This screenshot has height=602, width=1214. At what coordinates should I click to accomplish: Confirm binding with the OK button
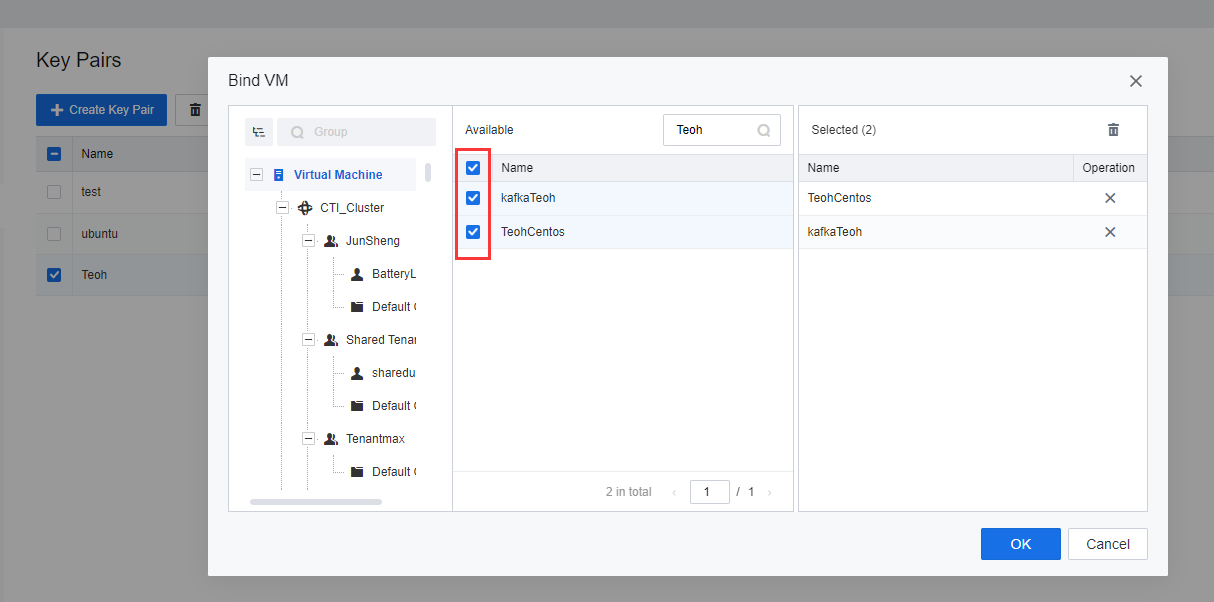(x=1020, y=544)
